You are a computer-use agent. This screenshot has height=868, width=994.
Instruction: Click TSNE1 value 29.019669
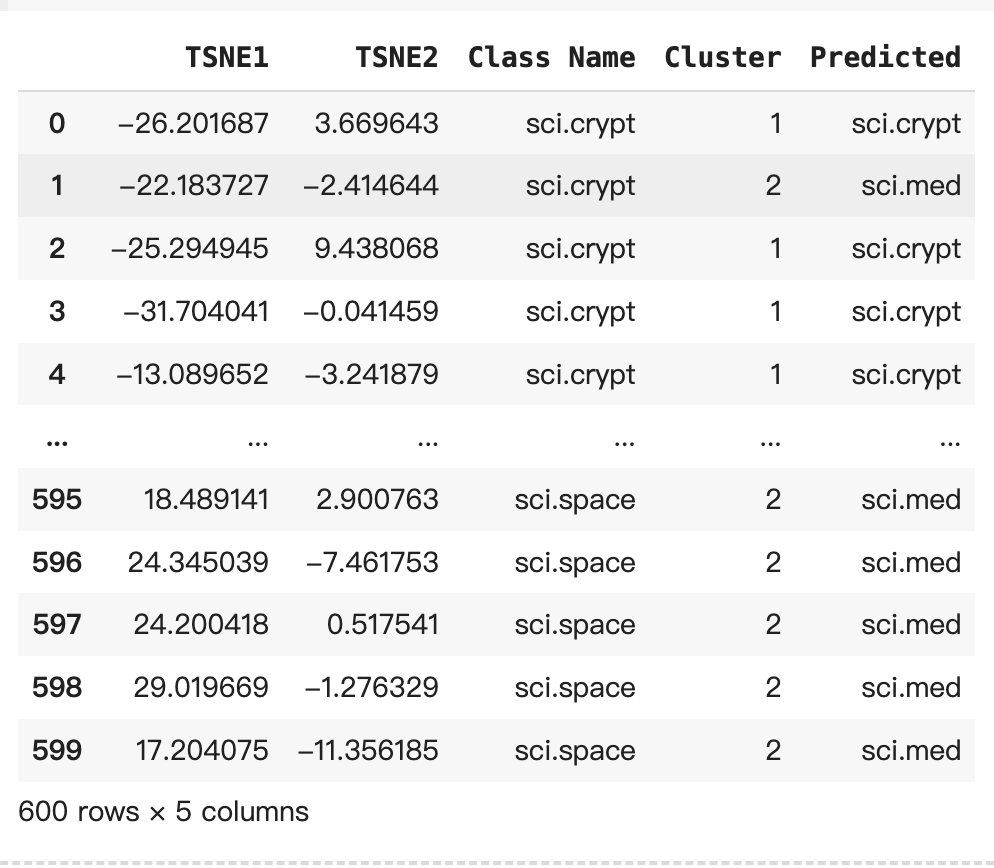coord(201,688)
